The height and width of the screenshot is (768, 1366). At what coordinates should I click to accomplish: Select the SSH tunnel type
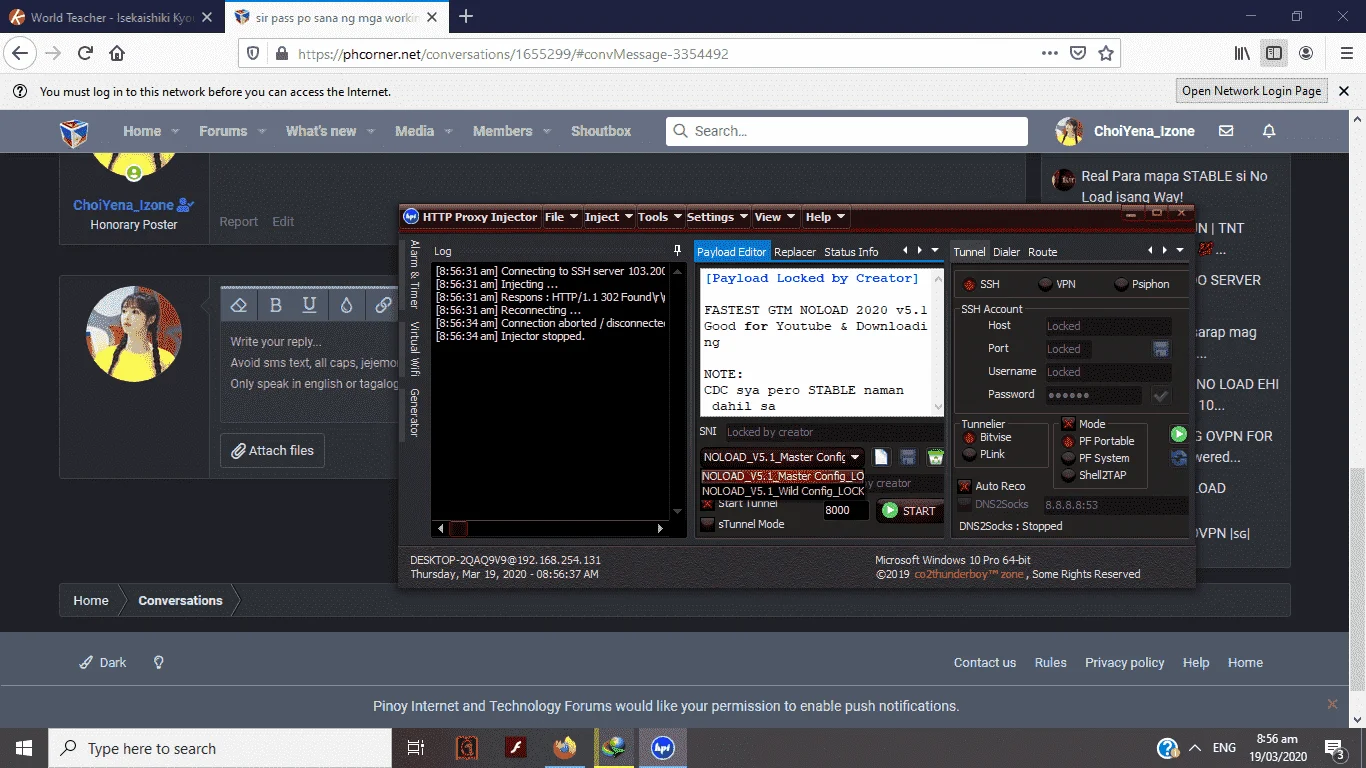[981, 284]
